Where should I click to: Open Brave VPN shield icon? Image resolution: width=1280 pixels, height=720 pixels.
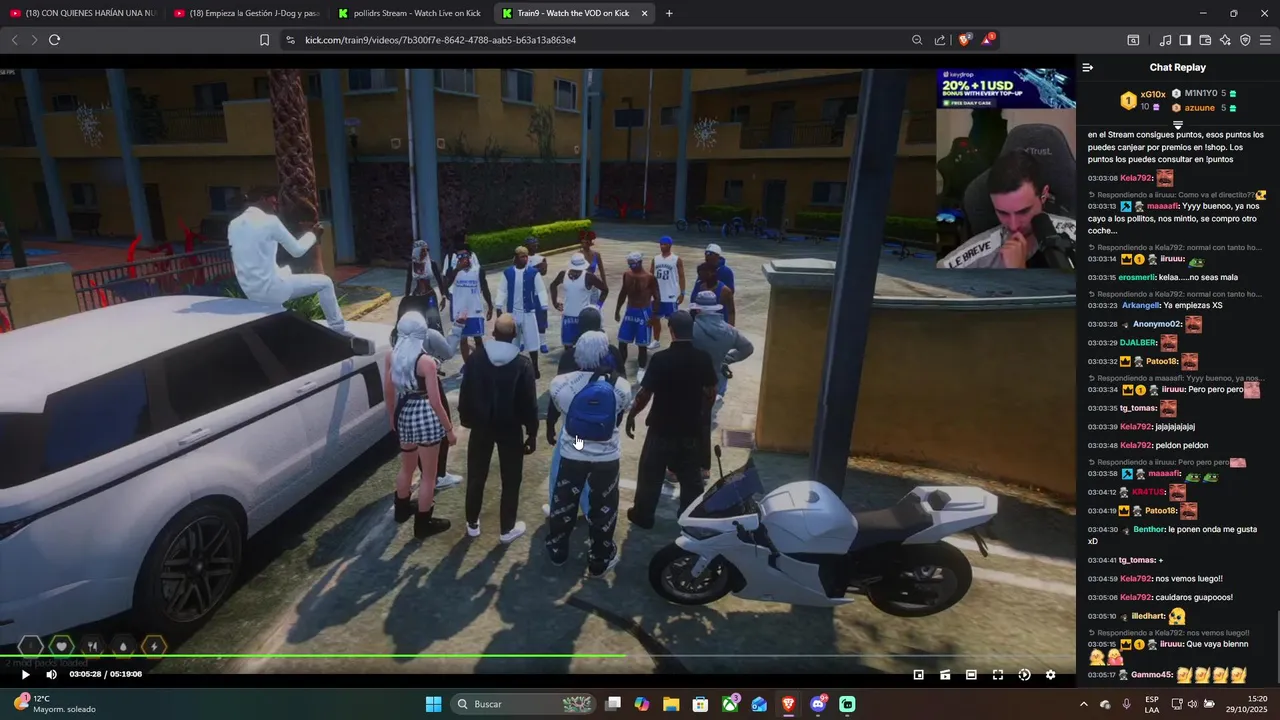(1245, 40)
